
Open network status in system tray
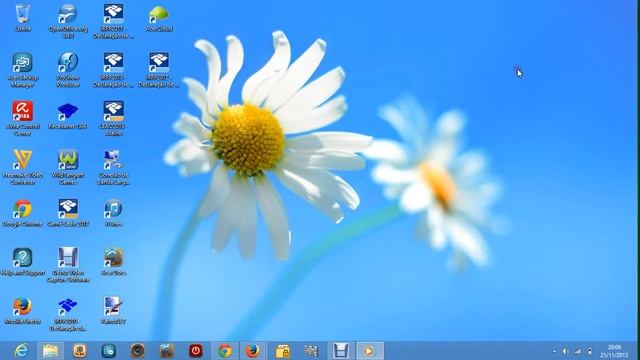click(578, 351)
